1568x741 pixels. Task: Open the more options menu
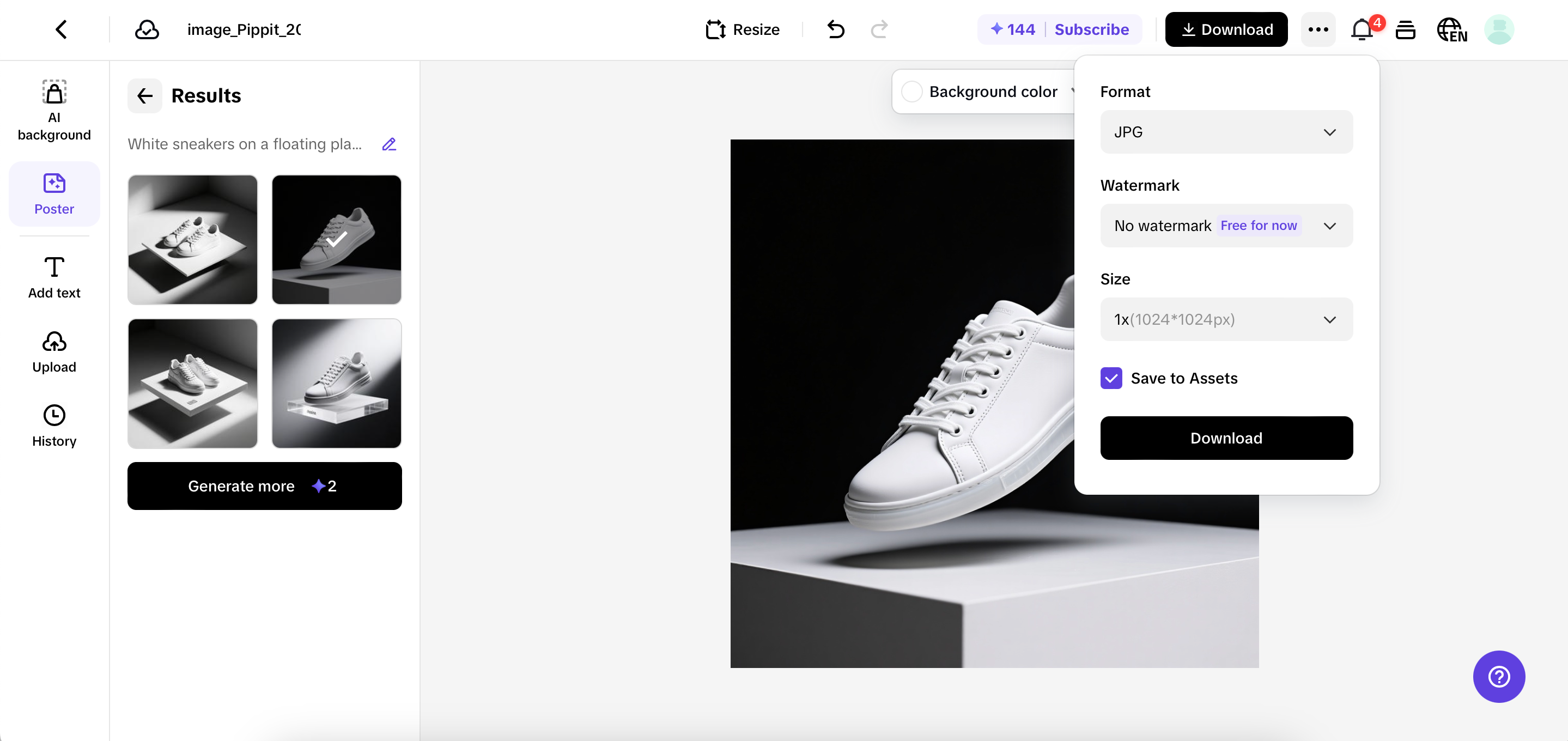pos(1318,29)
